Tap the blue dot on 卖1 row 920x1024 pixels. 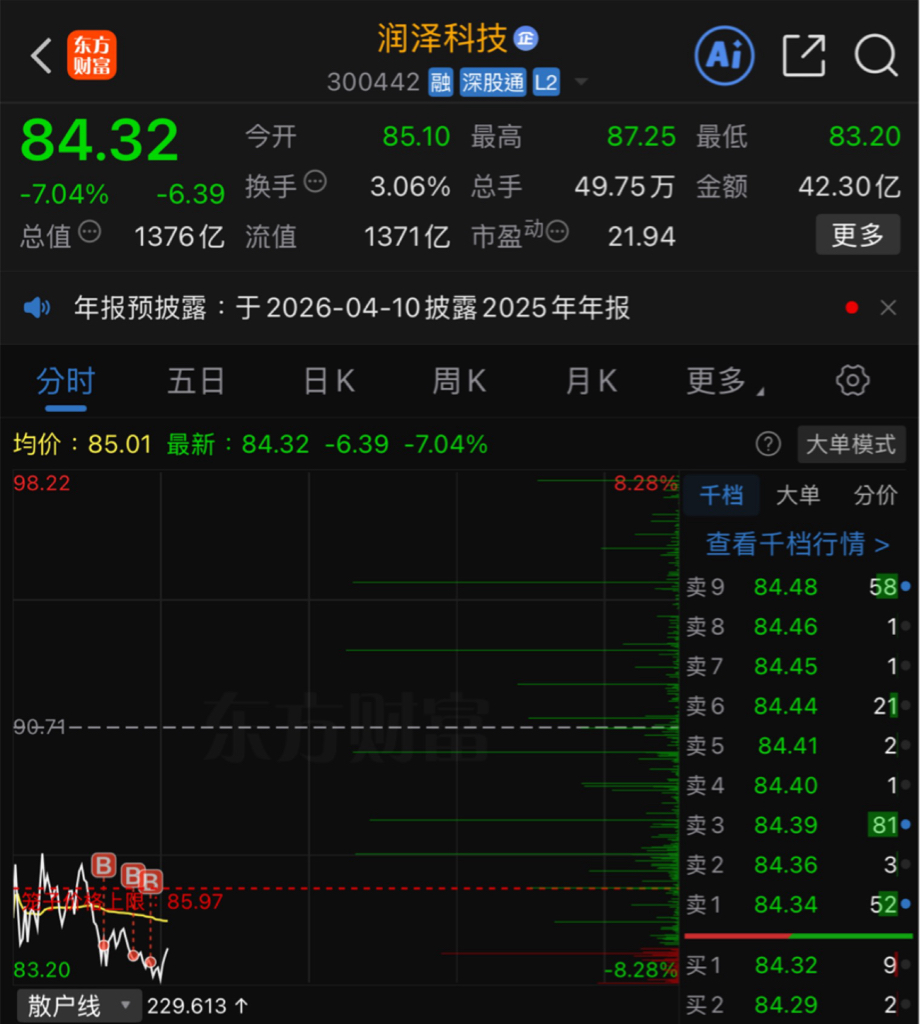(906, 904)
